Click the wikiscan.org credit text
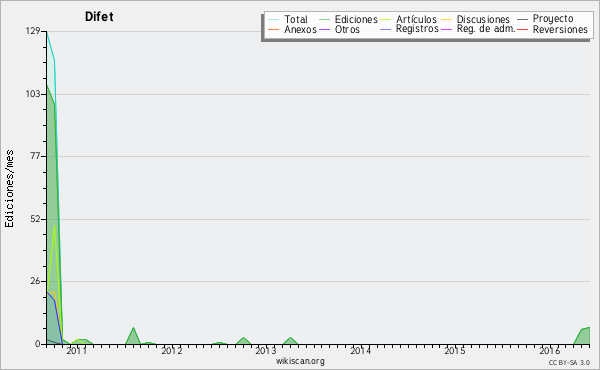600x370 pixels. 300,361
